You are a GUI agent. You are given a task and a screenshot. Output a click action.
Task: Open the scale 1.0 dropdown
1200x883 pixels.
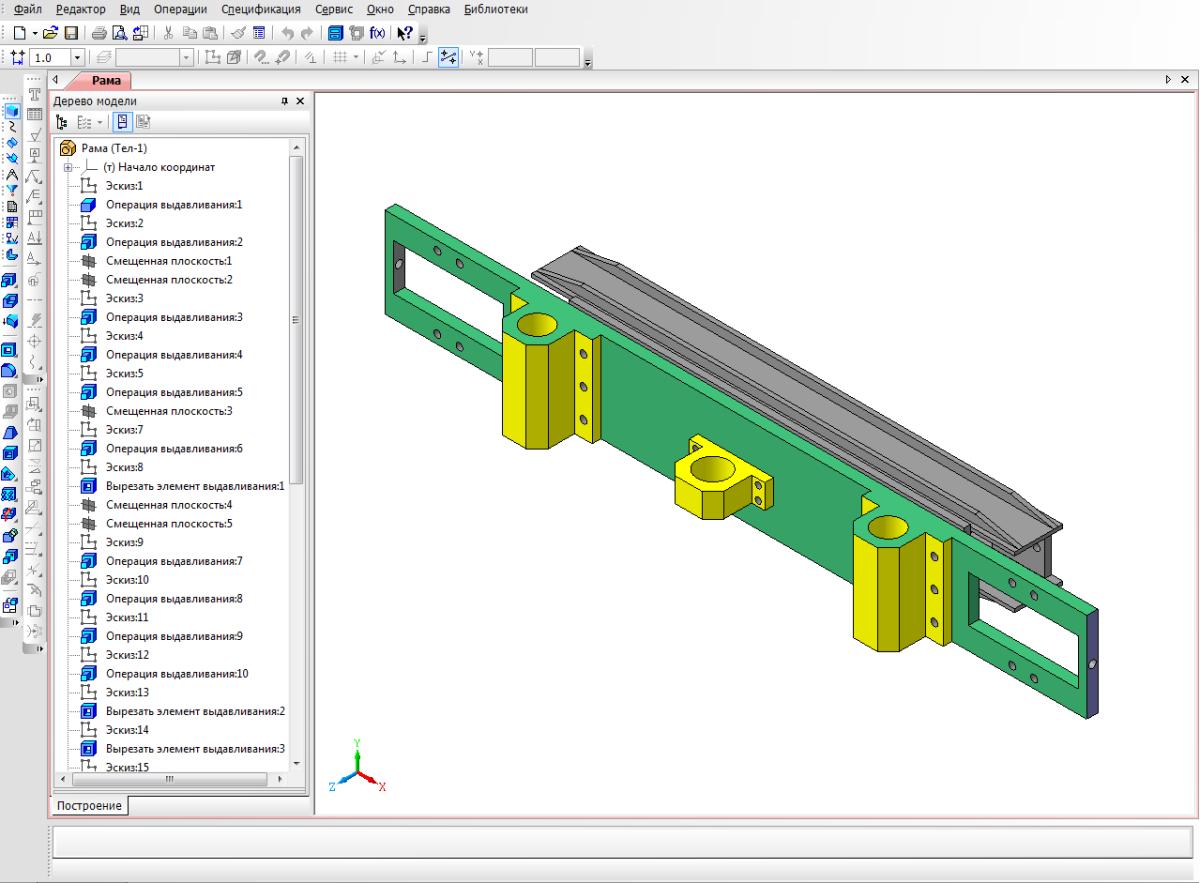click(77, 59)
